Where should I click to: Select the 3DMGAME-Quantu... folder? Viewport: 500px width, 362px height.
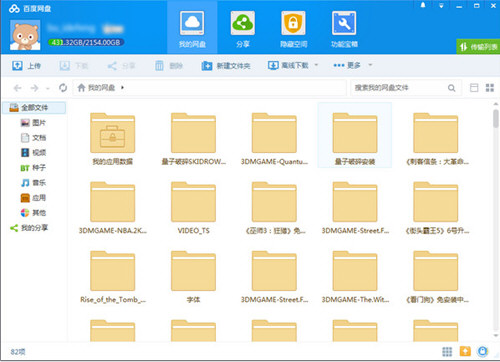[x=274, y=139]
